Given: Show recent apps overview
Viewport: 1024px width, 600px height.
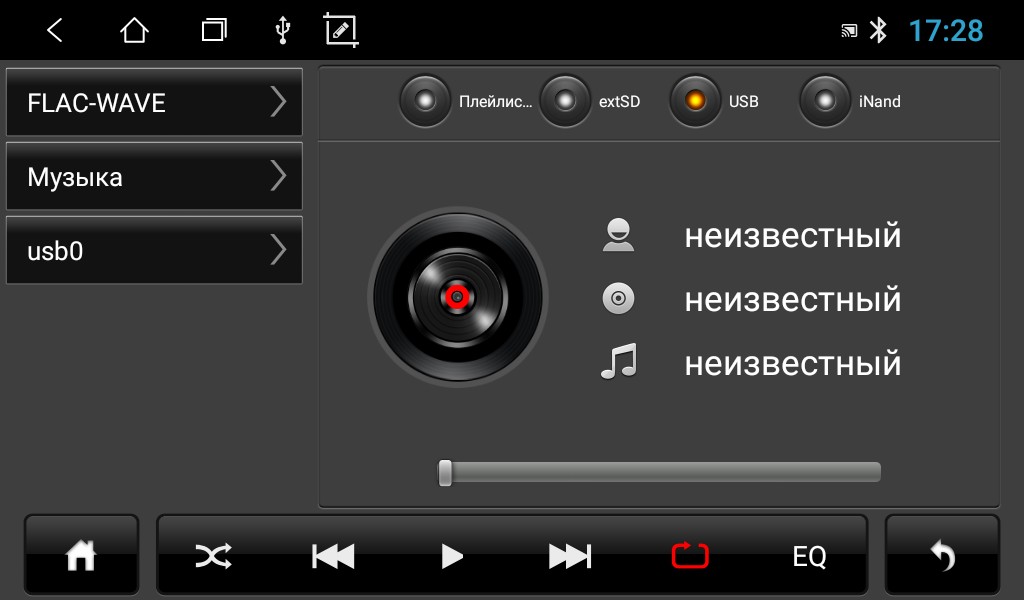Looking at the screenshot, I should coord(214,30).
